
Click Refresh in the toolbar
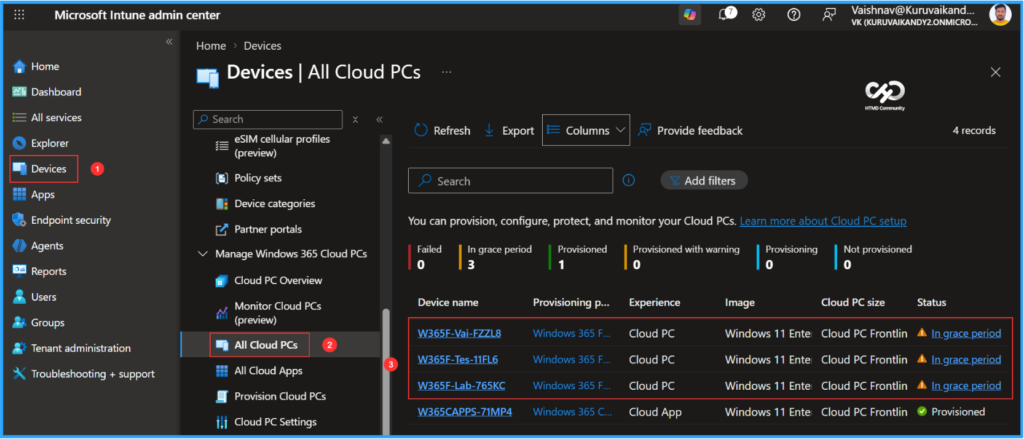(442, 131)
